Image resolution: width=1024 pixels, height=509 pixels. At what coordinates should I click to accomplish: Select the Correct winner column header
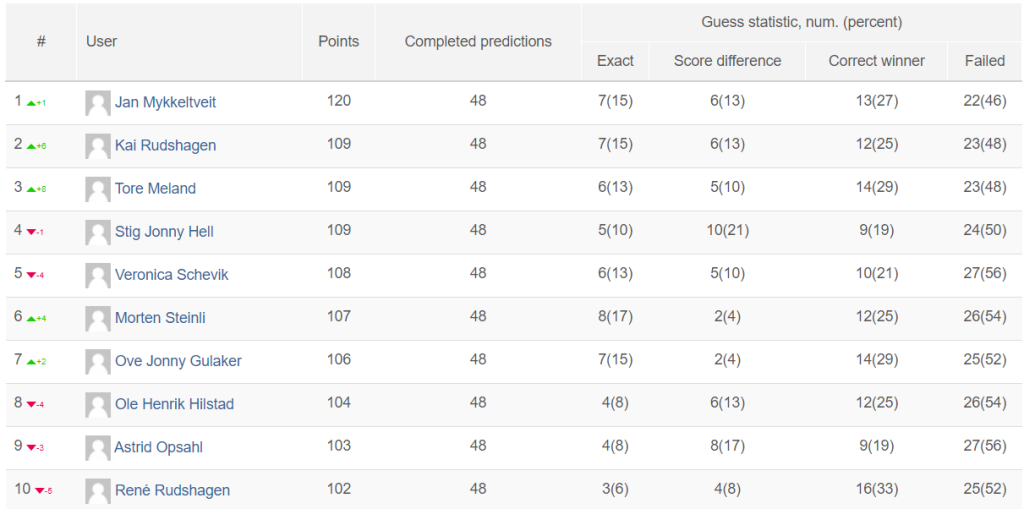(x=876, y=61)
